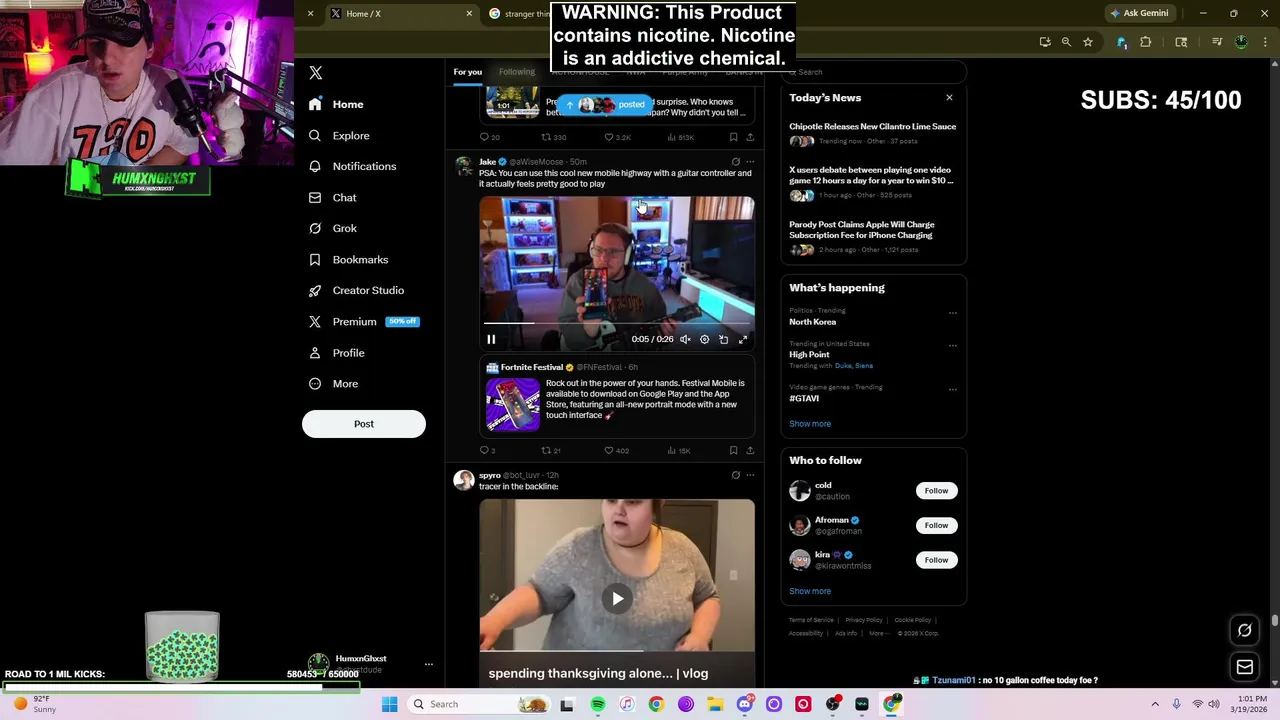Open the #GTAVI trending topic
The height and width of the screenshot is (720, 1280).
(804, 398)
